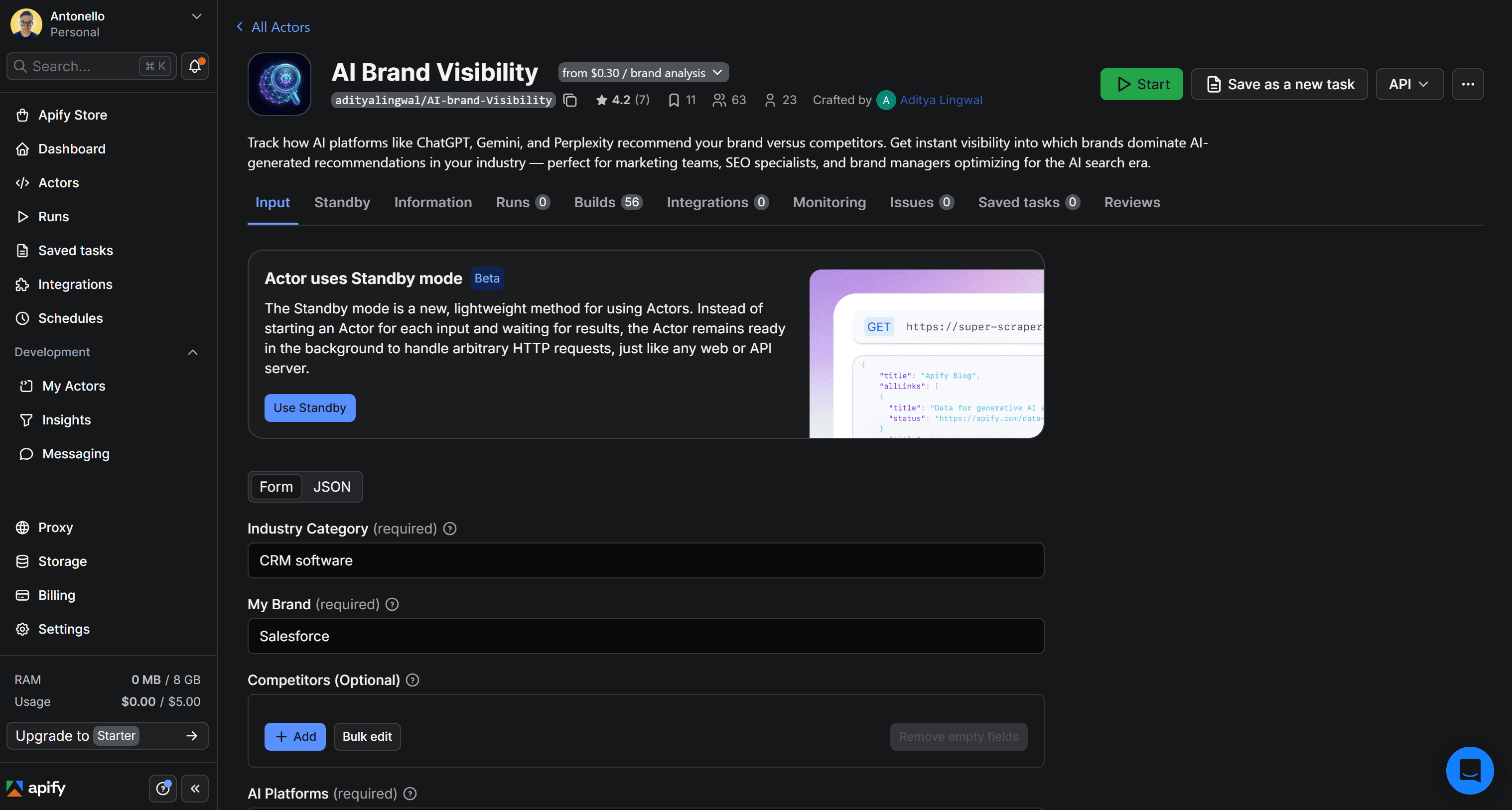Image resolution: width=1512 pixels, height=810 pixels.
Task: Collapse the sidebar with the double-chevron icon
Action: 195,788
